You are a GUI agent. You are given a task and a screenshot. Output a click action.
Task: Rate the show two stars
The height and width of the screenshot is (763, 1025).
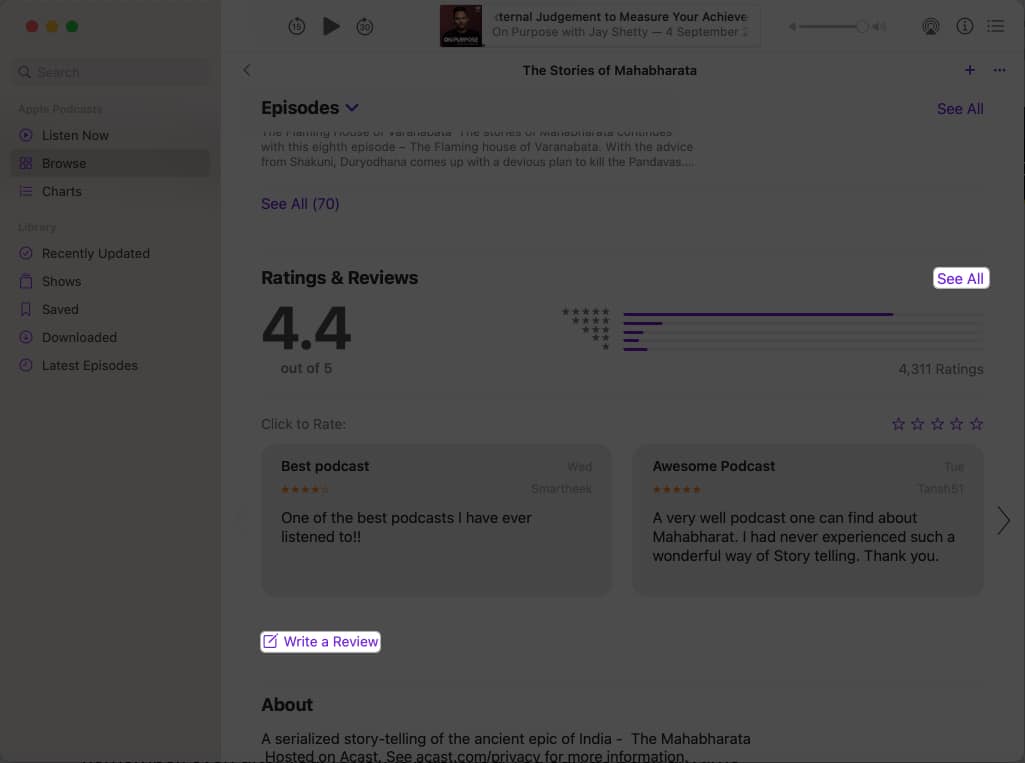point(918,424)
